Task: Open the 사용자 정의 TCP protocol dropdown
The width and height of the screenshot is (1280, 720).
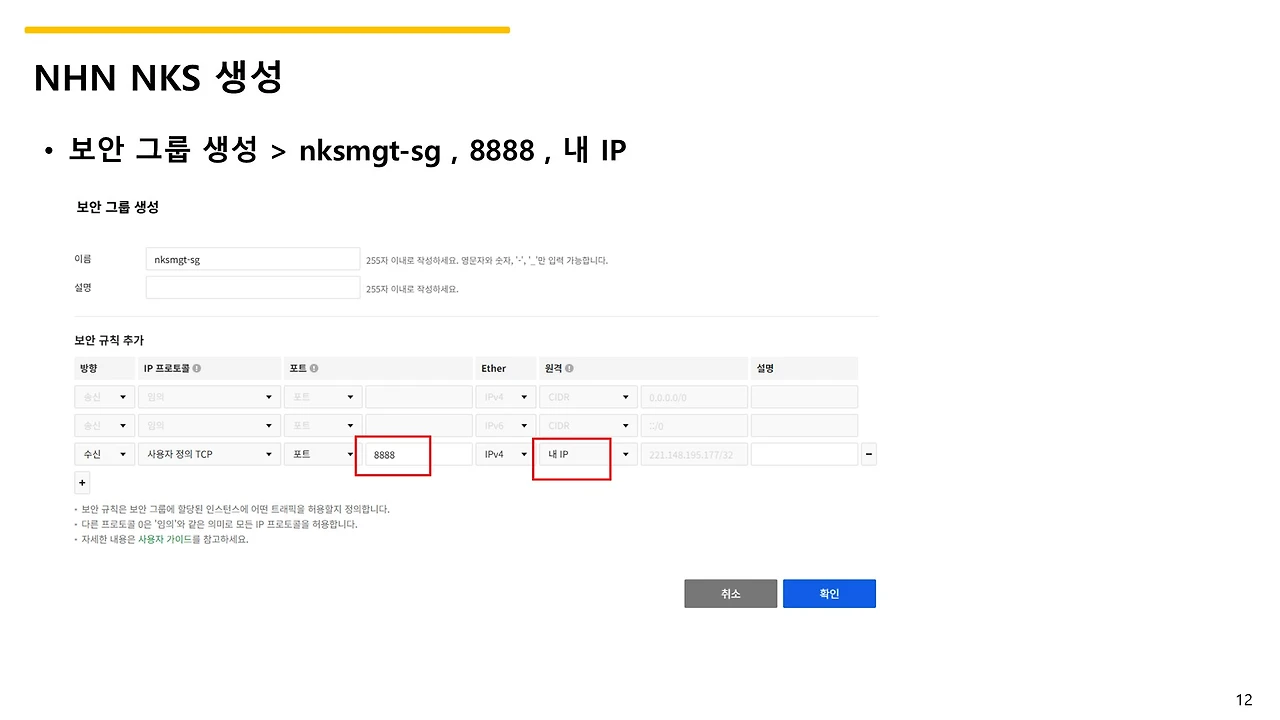Action: coord(209,454)
